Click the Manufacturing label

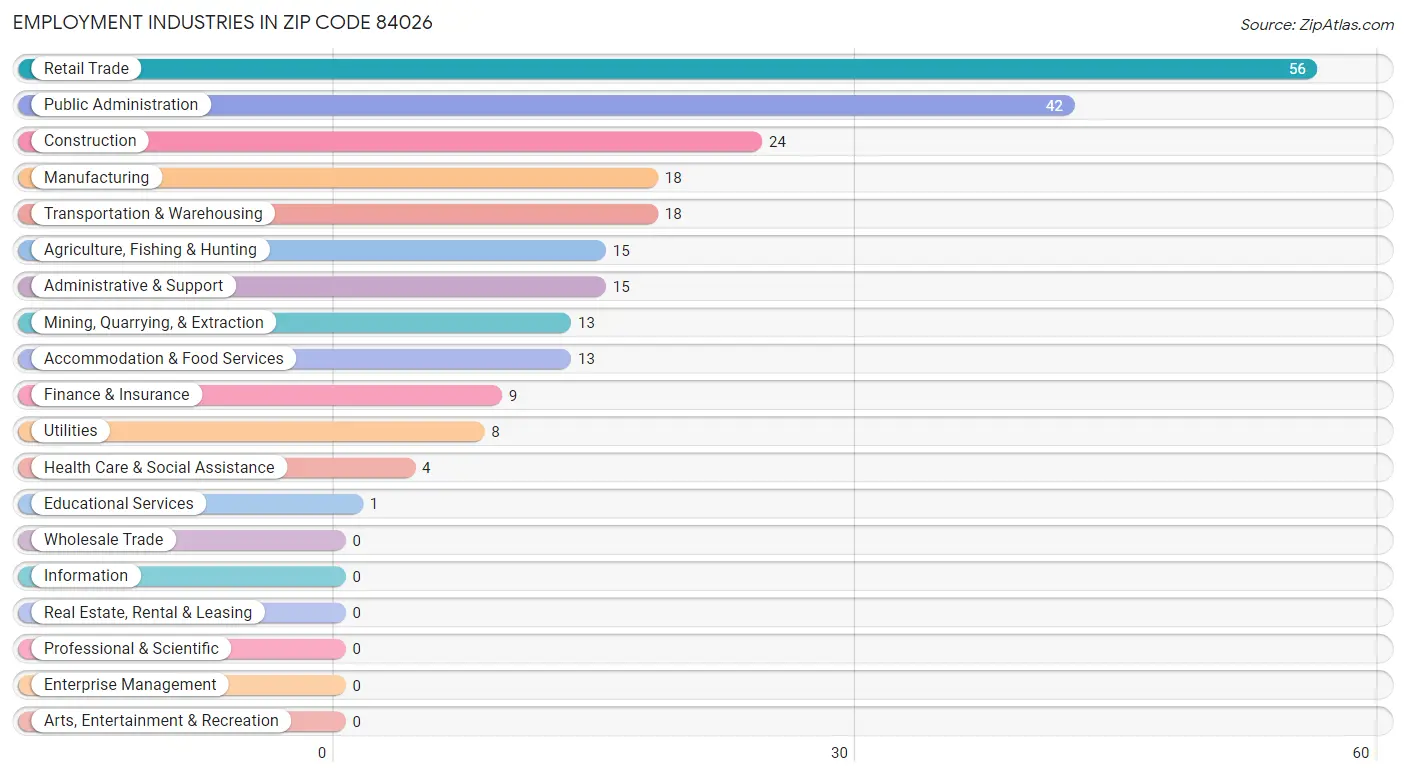[96, 177]
